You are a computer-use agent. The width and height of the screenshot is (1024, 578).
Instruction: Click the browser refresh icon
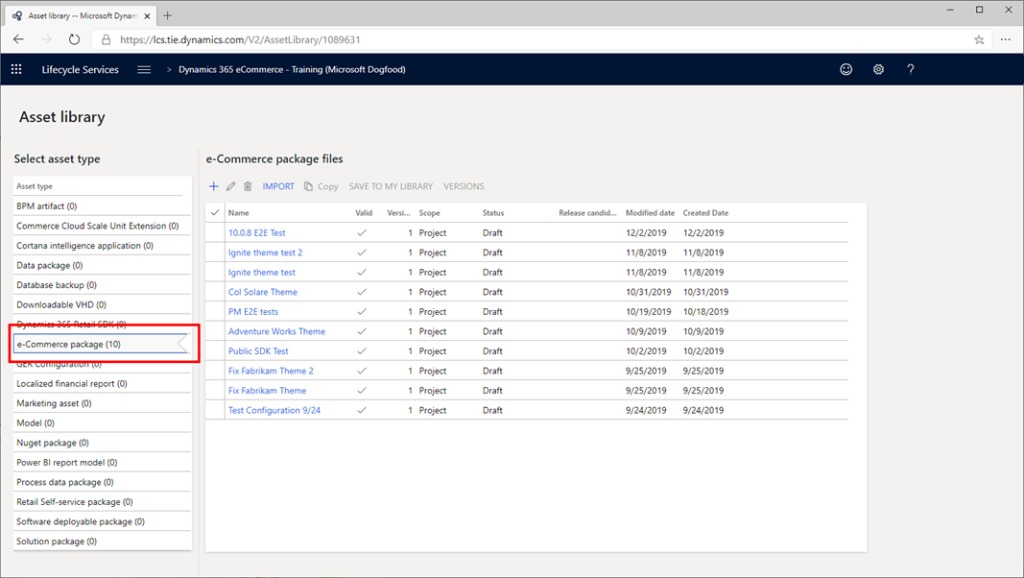[73, 38]
